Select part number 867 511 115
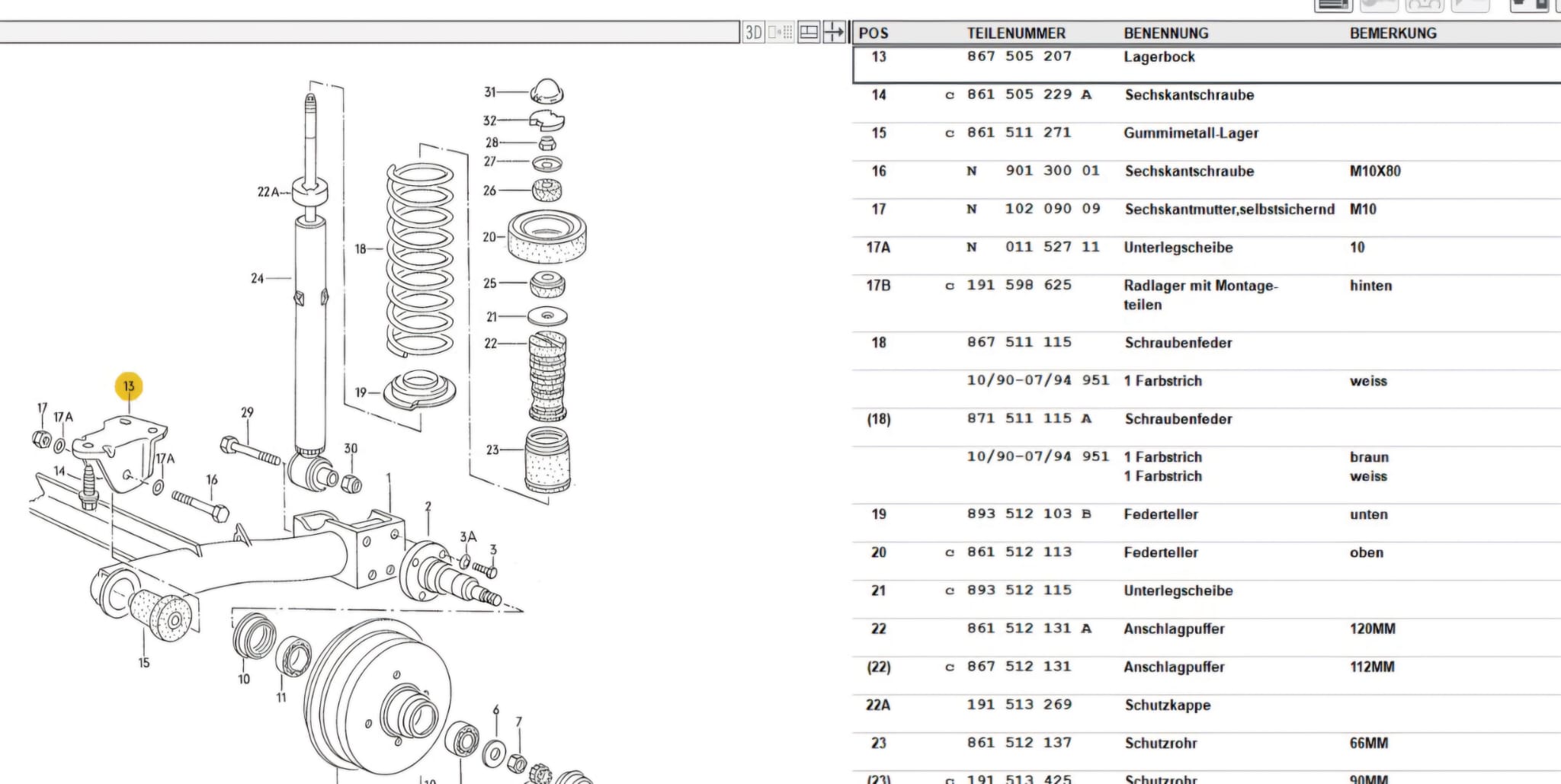The image size is (1561, 784). 1019,342
